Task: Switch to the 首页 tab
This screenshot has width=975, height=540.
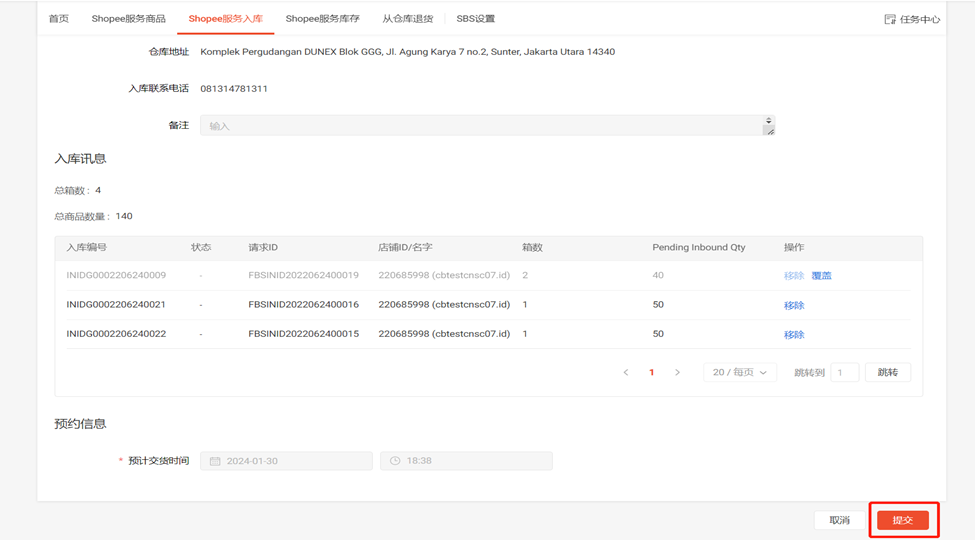Action: coord(59,19)
